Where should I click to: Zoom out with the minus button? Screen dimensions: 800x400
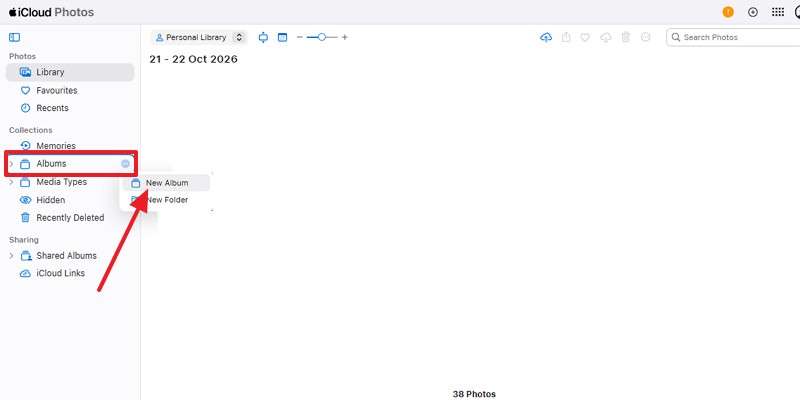(x=300, y=37)
